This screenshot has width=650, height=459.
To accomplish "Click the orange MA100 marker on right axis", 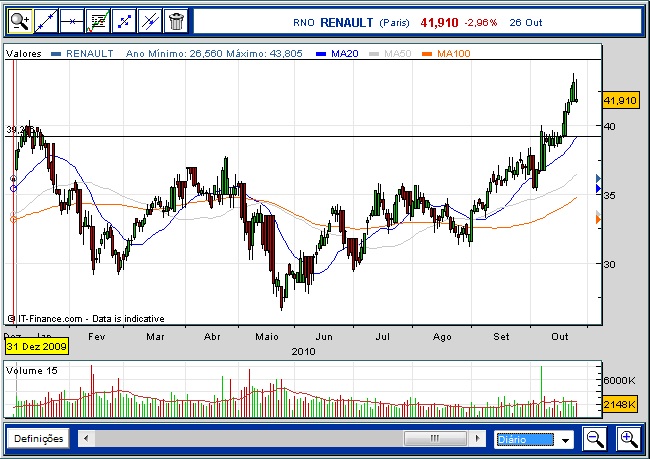I will click(598, 219).
